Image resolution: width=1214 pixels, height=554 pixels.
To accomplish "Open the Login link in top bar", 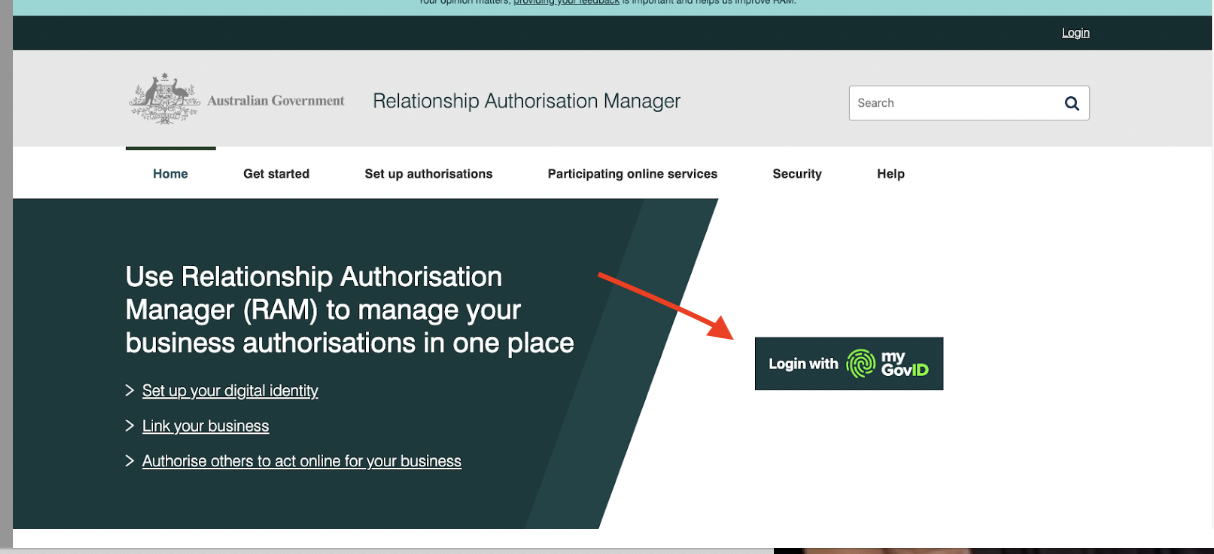I will (x=1076, y=33).
